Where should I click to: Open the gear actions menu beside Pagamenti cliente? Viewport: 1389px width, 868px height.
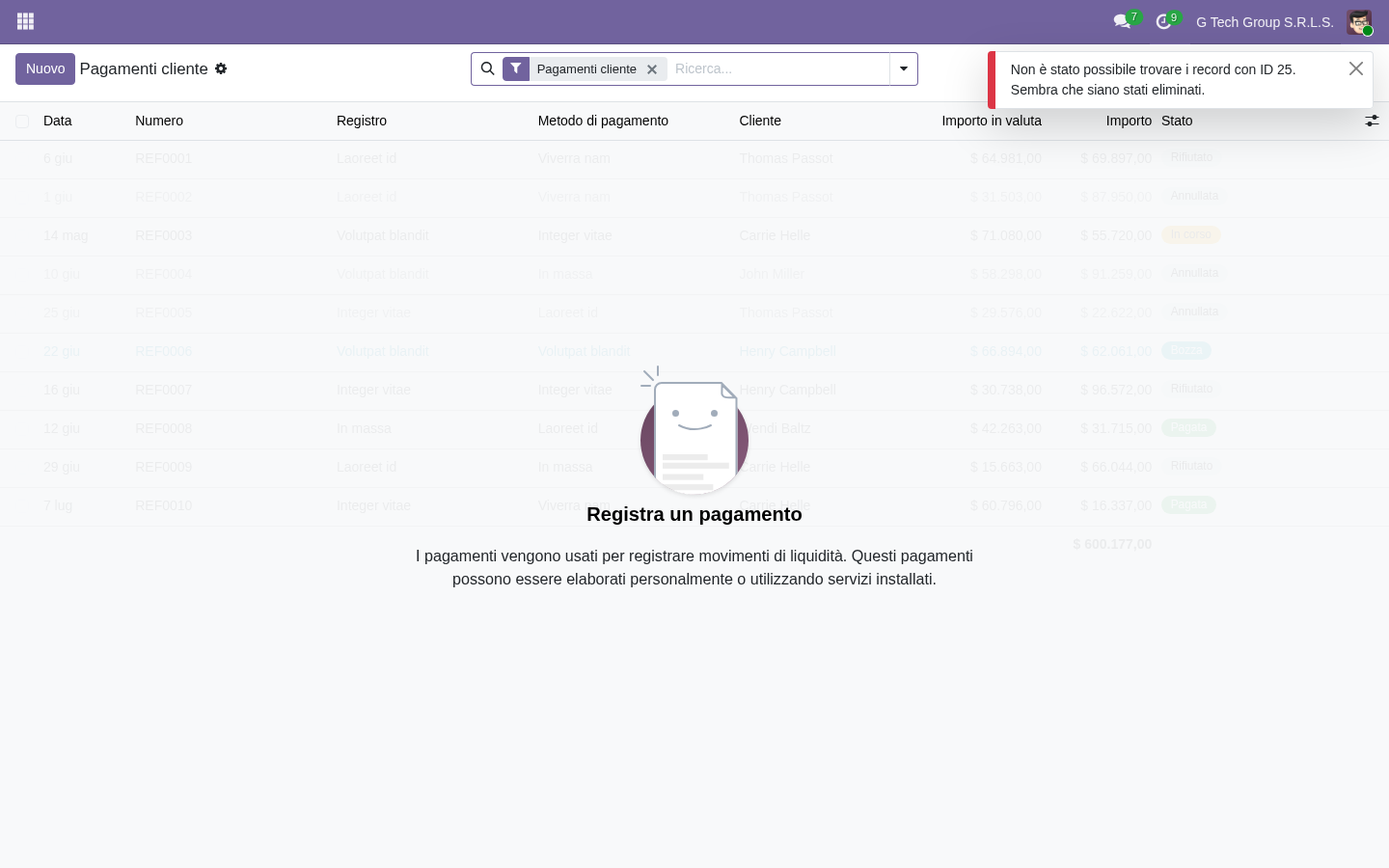221,68
